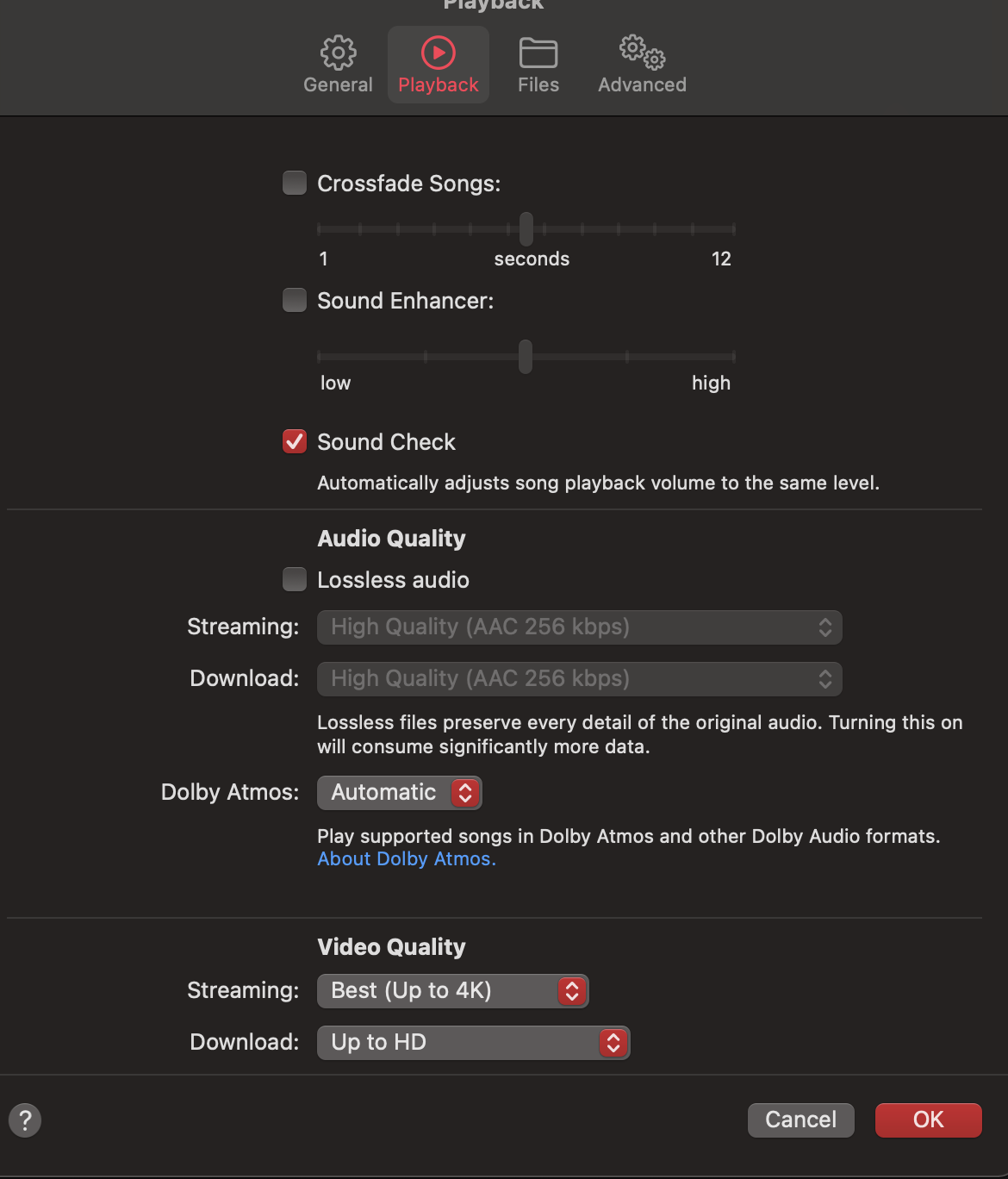Click the question mark help icon
1008x1179 pixels.
pyautogui.click(x=25, y=1120)
